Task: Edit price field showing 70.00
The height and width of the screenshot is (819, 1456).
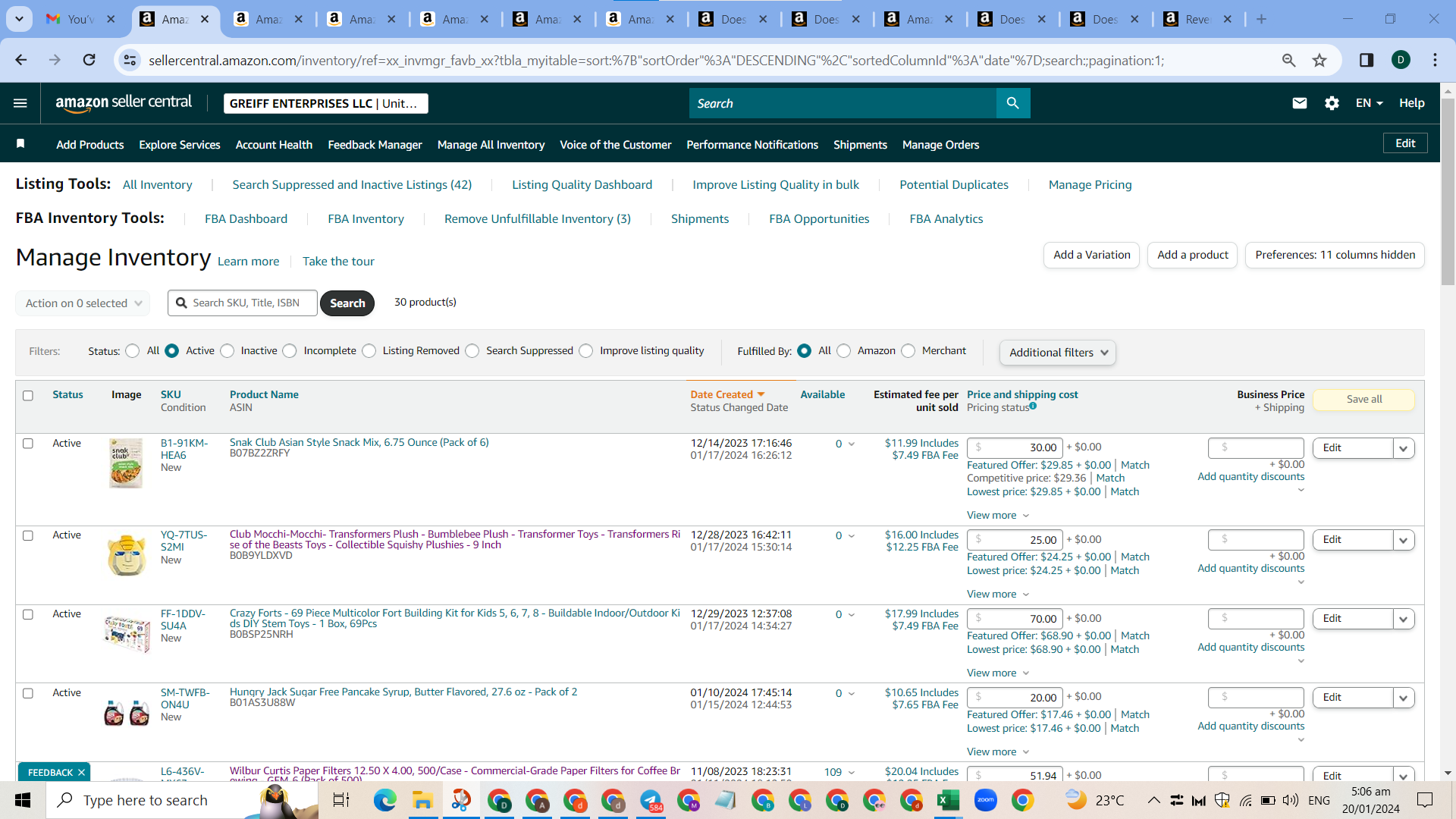Action: [1015, 619]
